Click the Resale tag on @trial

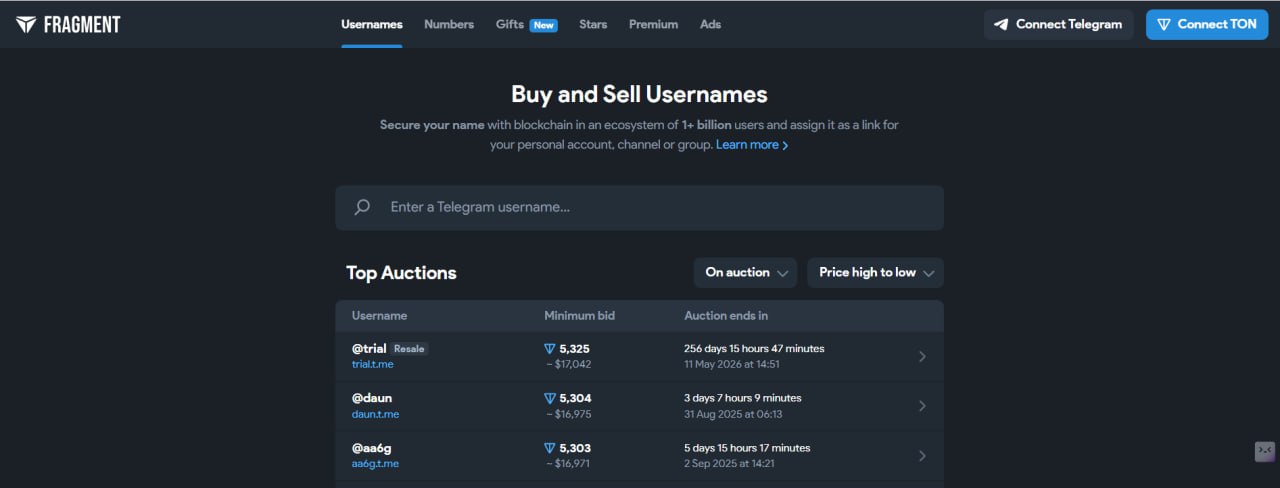409,349
